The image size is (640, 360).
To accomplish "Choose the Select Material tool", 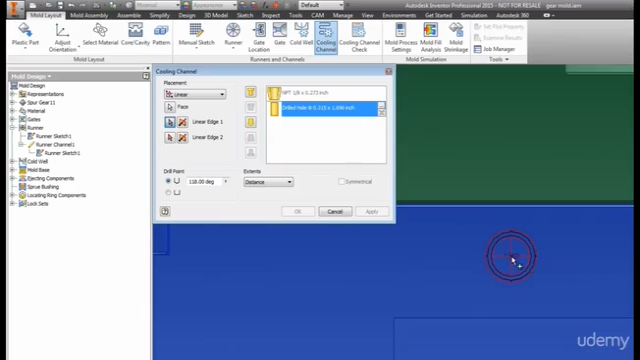I will coord(100,34).
